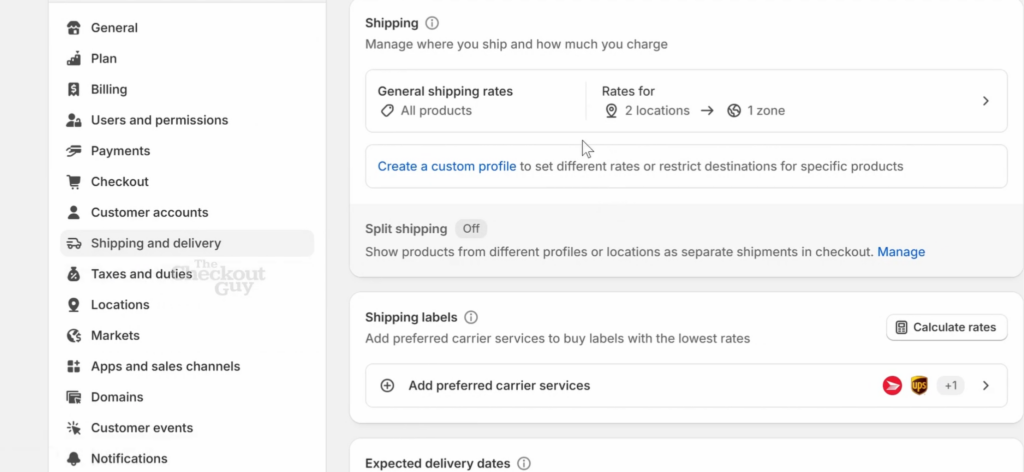
Task: Expand General shipping rates with chevron
Action: coord(985,101)
